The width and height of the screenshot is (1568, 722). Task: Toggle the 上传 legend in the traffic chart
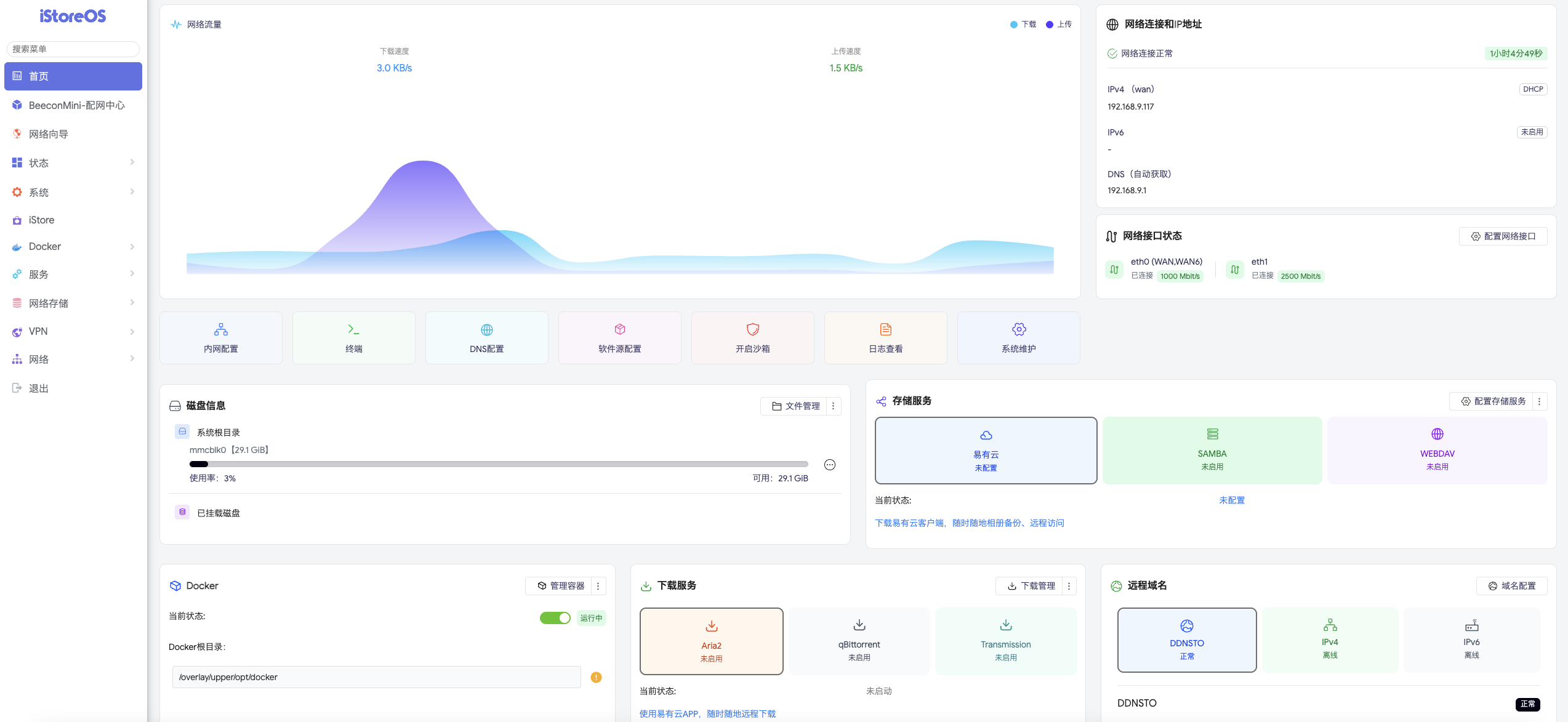(x=1059, y=25)
